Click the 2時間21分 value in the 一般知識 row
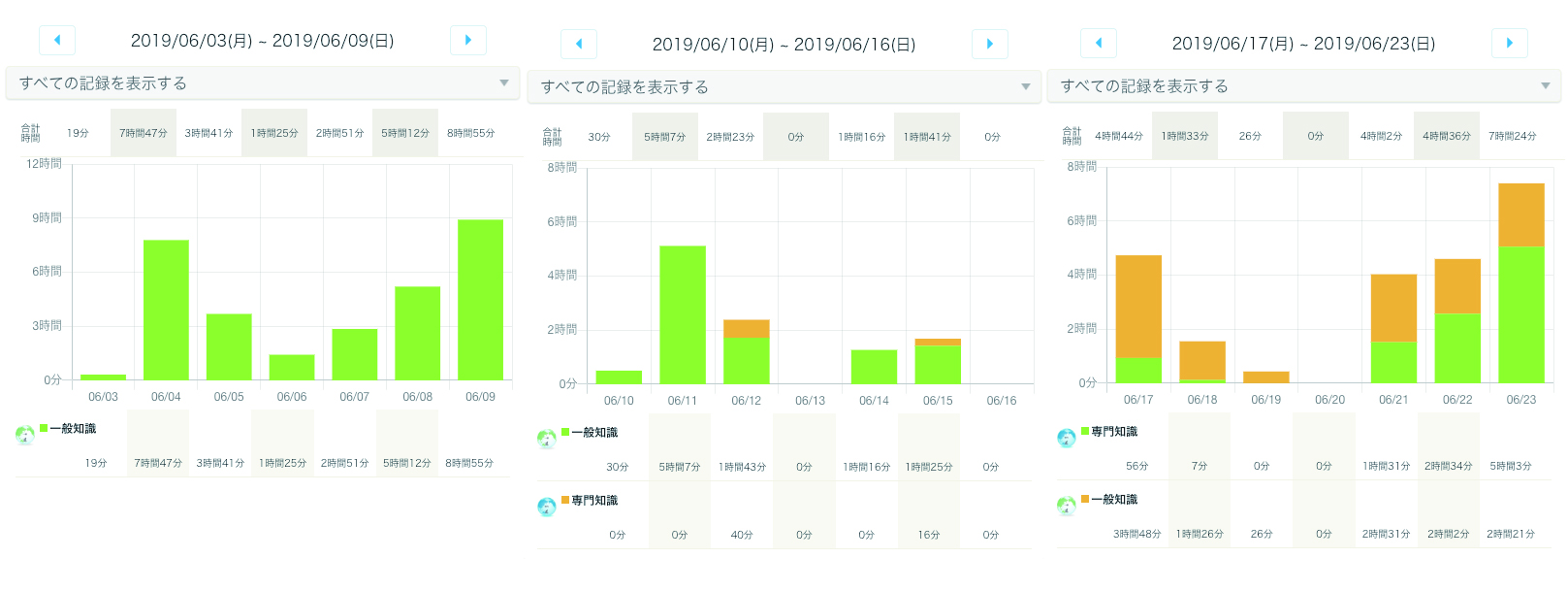The width and height of the screenshot is (1568, 591). point(1511,534)
